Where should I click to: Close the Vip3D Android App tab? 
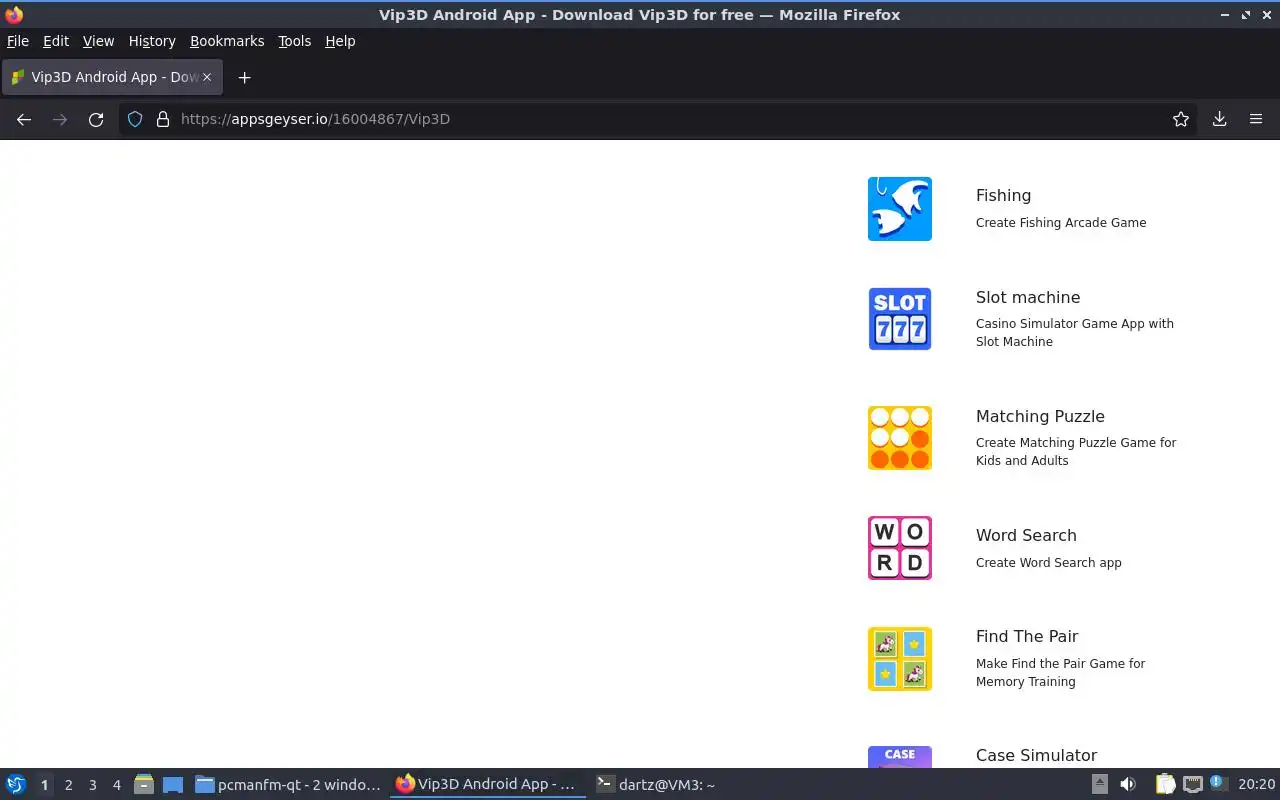pos(207,77)
